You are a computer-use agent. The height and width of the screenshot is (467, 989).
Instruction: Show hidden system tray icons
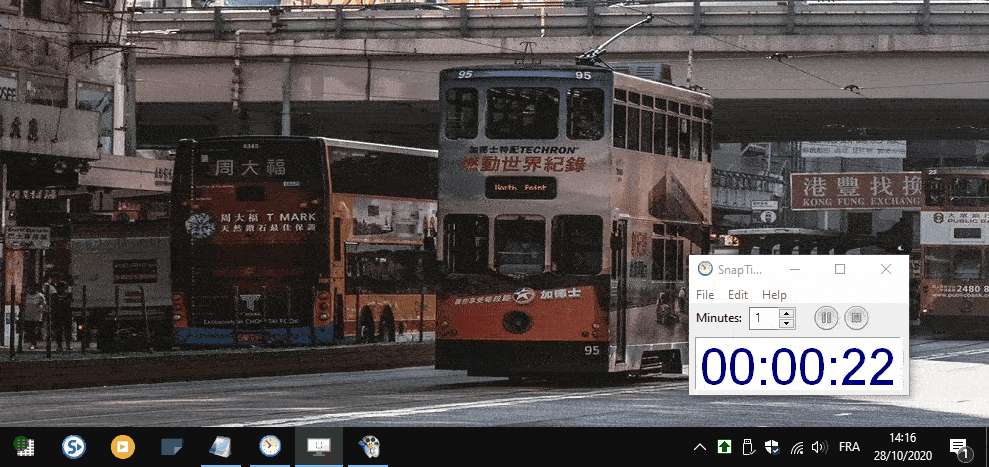click(x=699, y=447)
